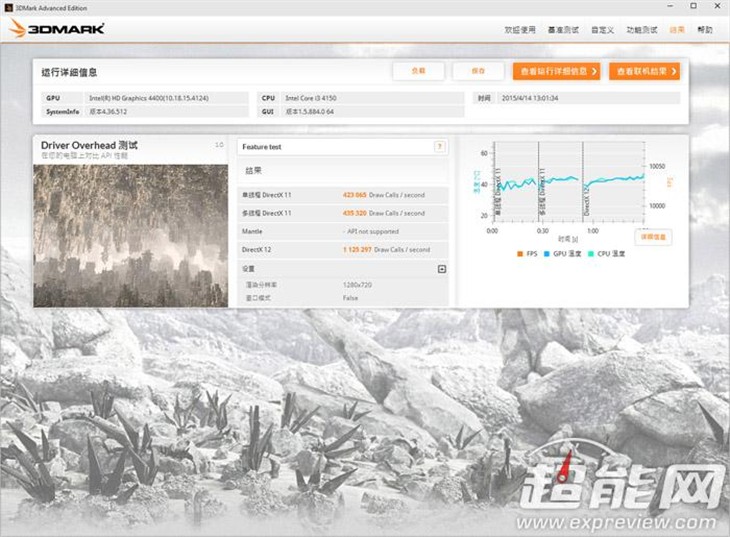
Task: Expand the 设置 settings section plus button
Action: 442,269
